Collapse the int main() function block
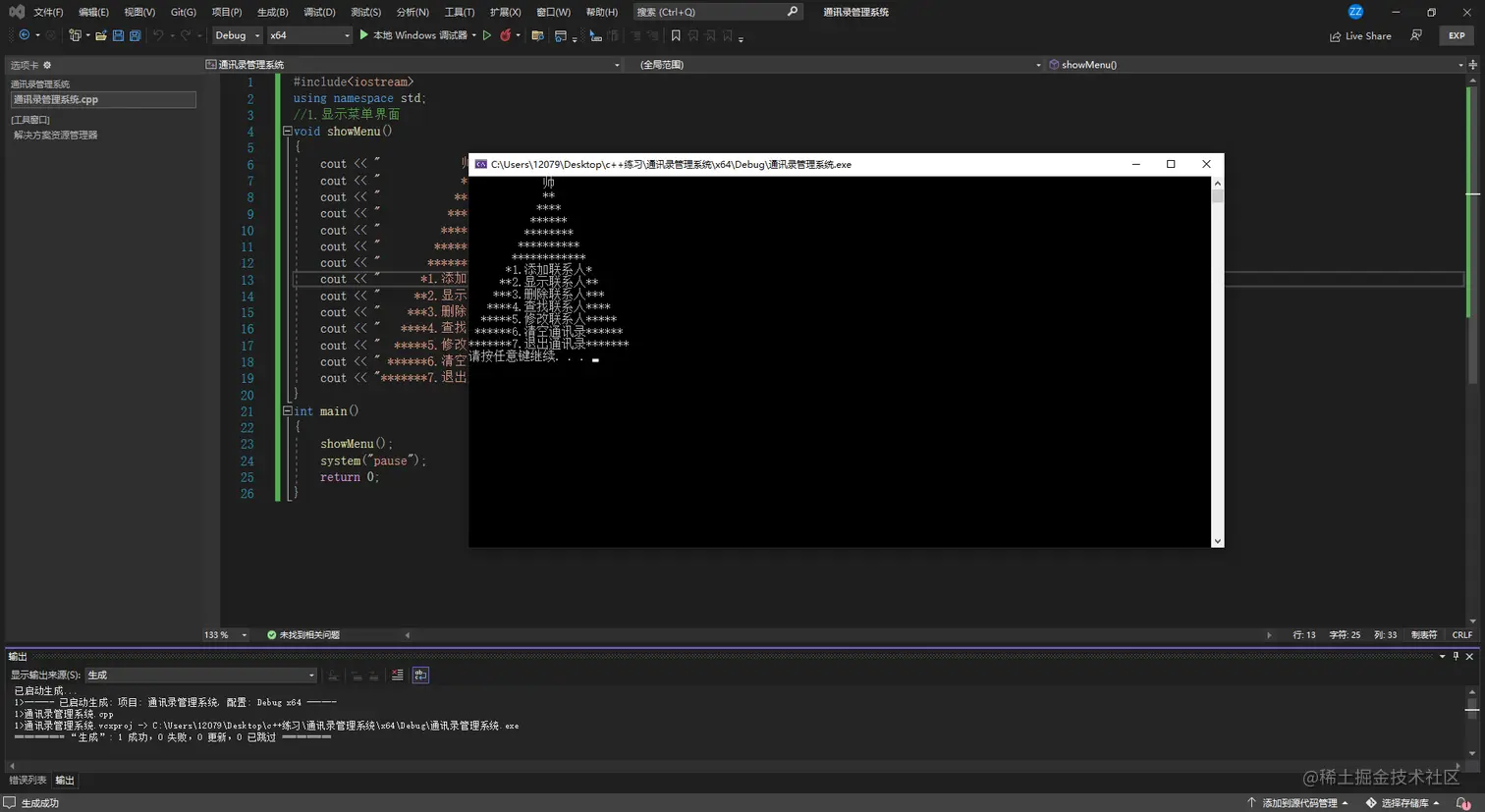 287,410
